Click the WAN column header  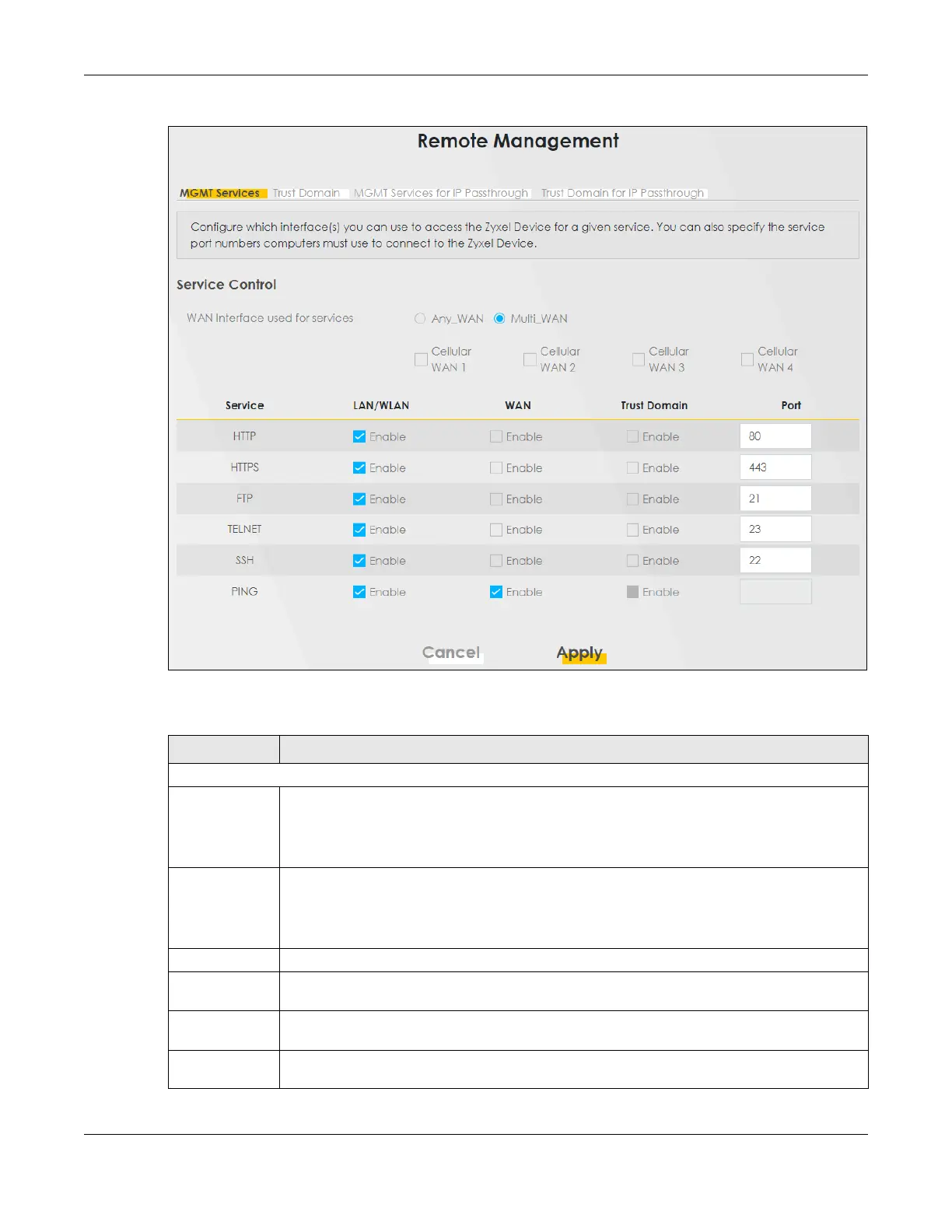click(x=518, y=405)
